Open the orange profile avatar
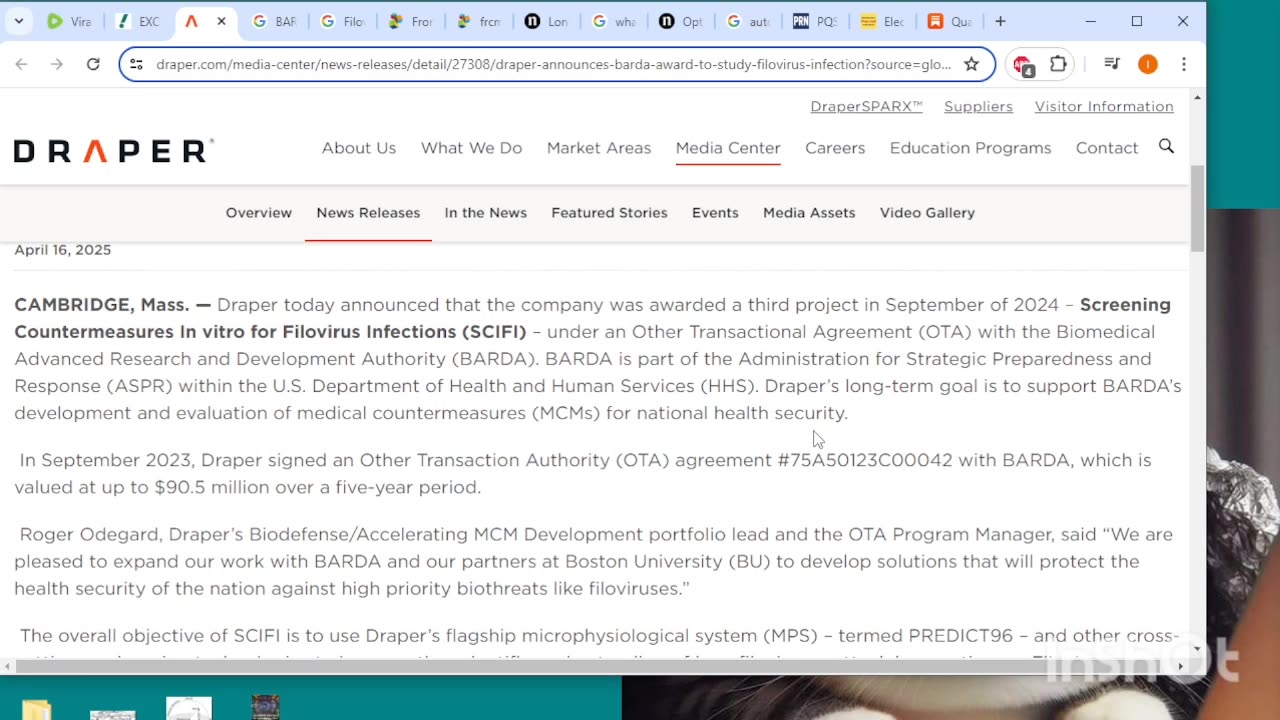This screenshot has width=1280, height=720. (1147, 64)
